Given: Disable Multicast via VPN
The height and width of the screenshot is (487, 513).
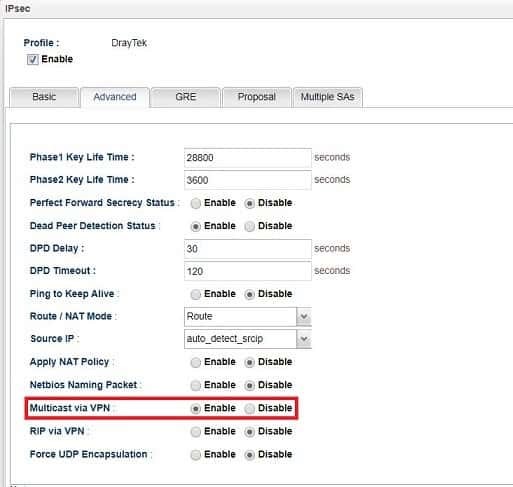Looking at the screenshot, I should point(249,409).
